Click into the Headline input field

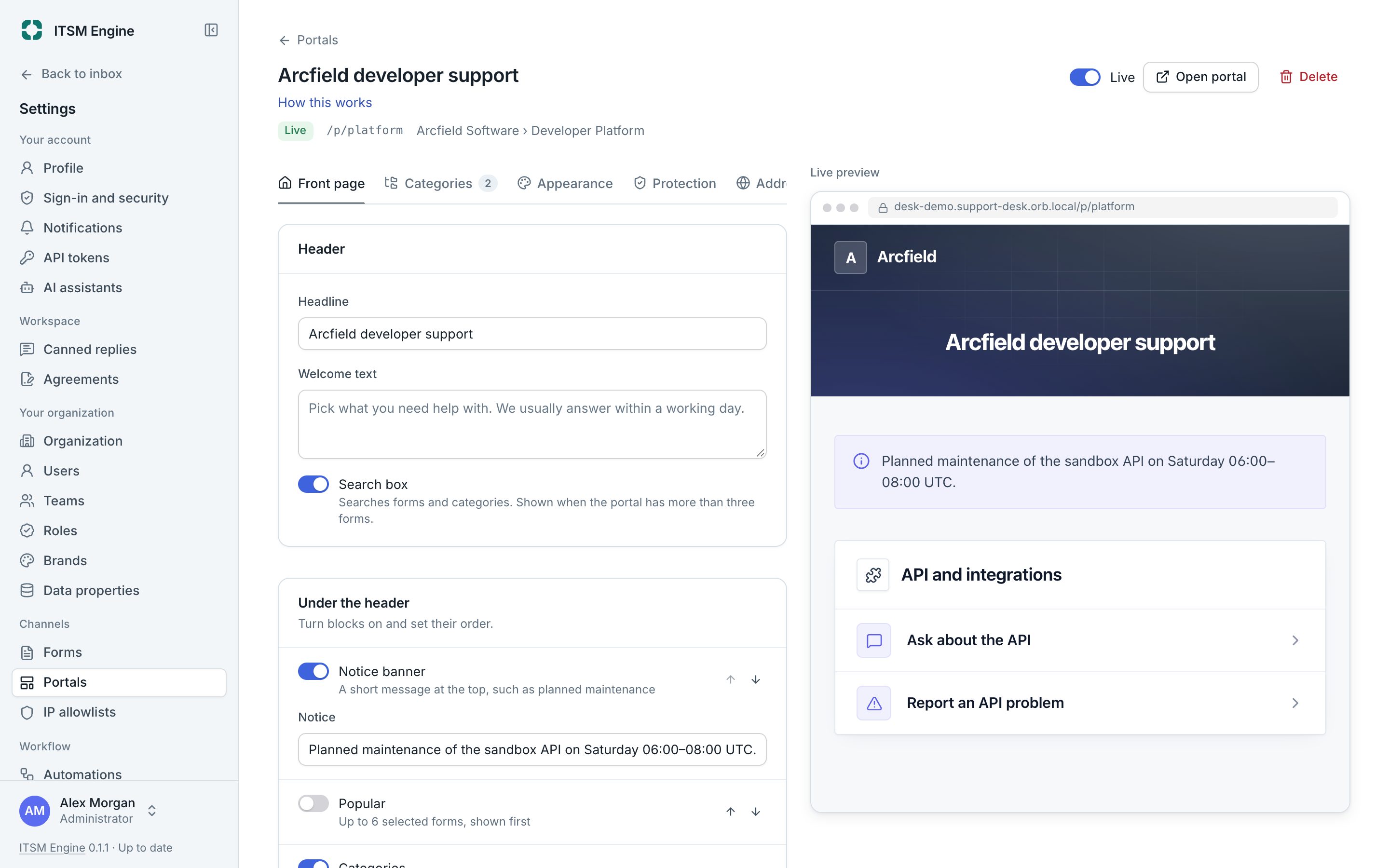pyautogui.click(x=532, y=334)
